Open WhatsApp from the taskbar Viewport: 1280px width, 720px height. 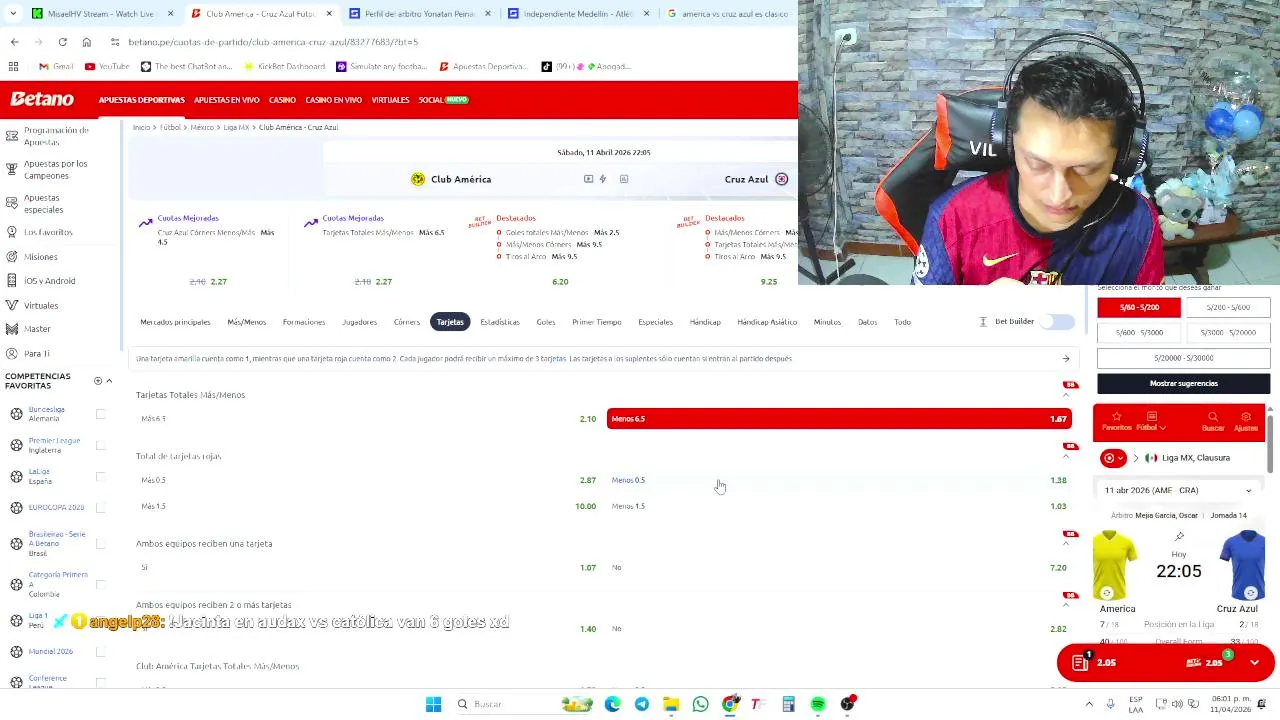(700, 704)
